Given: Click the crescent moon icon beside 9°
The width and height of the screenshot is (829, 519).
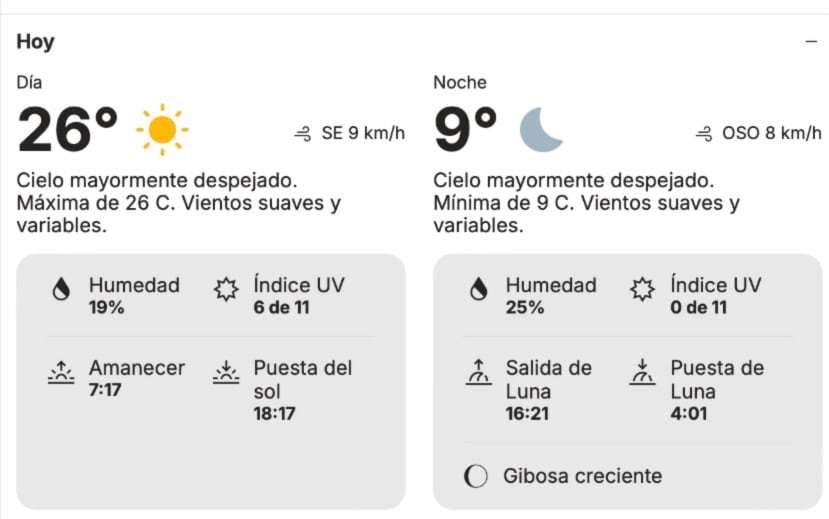Looking at the screenshot, I should [540, 130].
